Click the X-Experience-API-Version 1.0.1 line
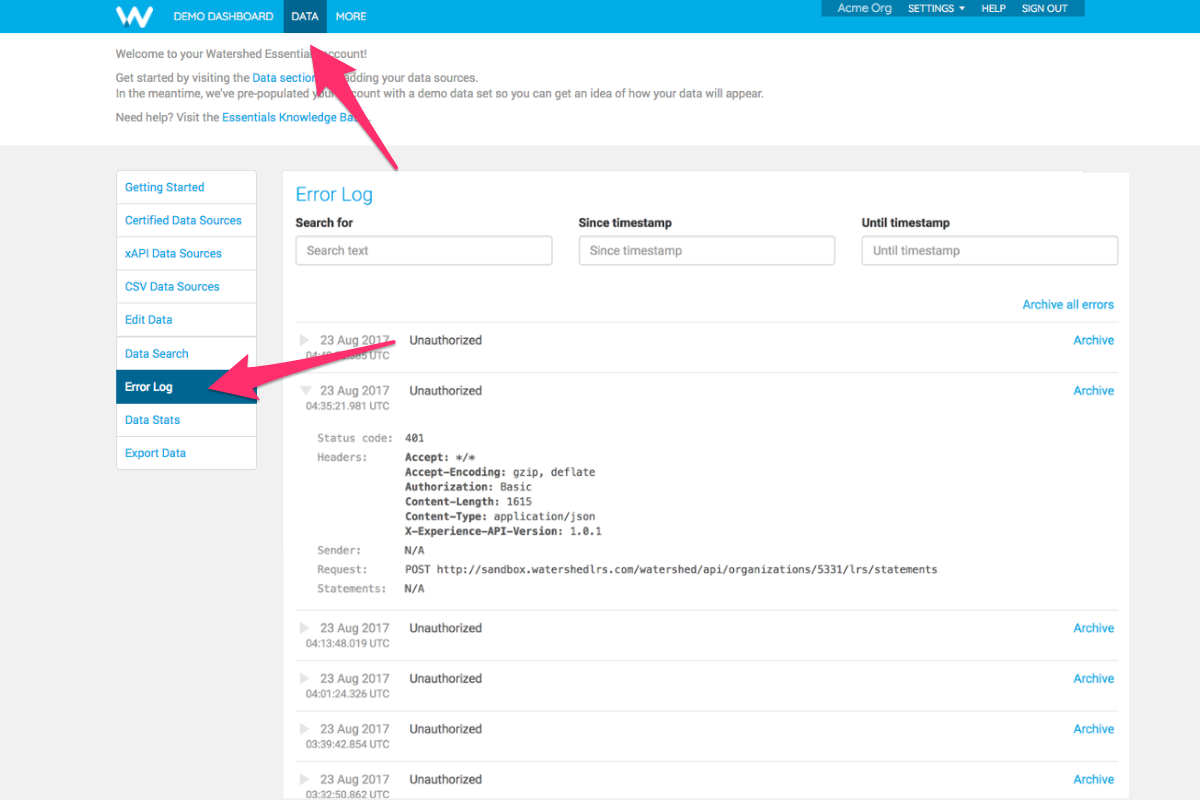The width and height of the screenshot is (1200, 800). (503, 532)
